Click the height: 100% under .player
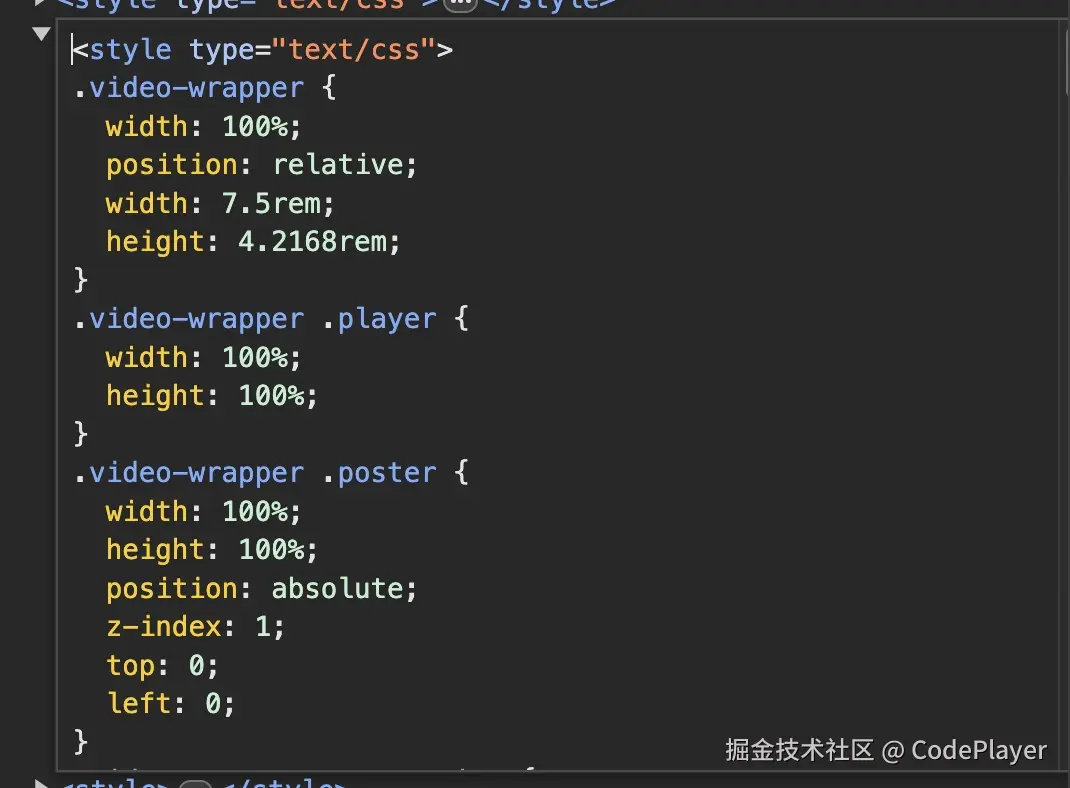This screenshot has height=788, width=1070. pos(211,395)
